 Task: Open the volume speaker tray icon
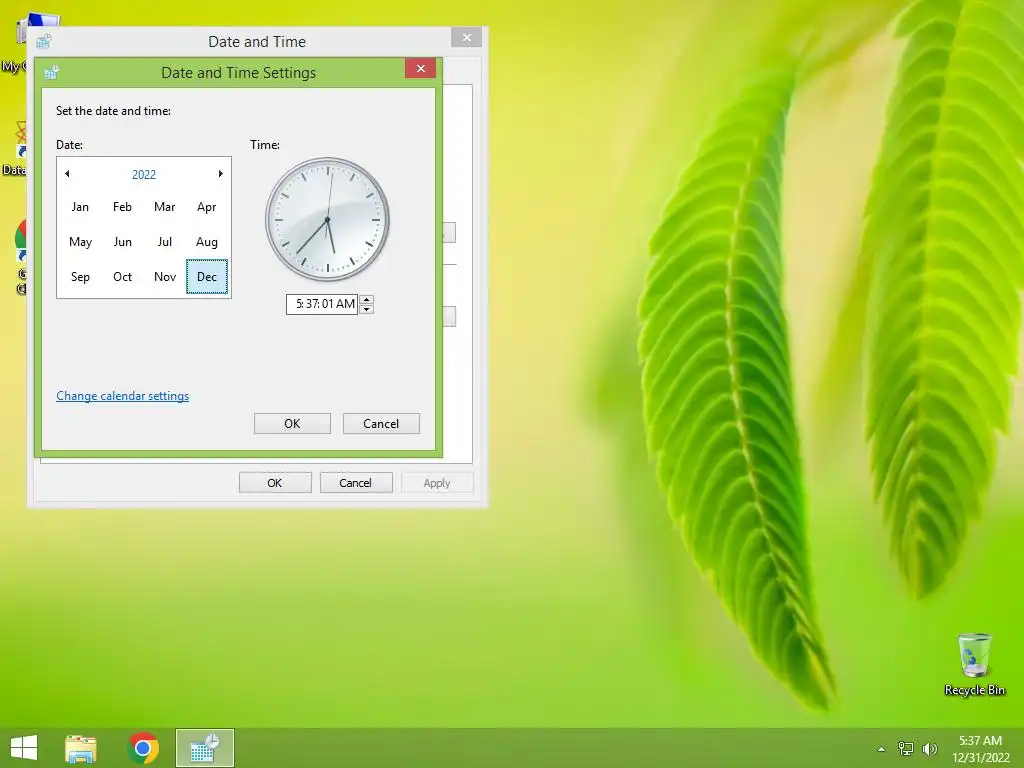coord(929,748)
